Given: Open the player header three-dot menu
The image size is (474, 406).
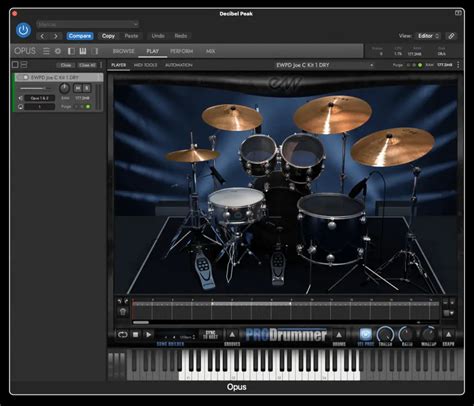Looking at the screenshot, I should [458, 65].
